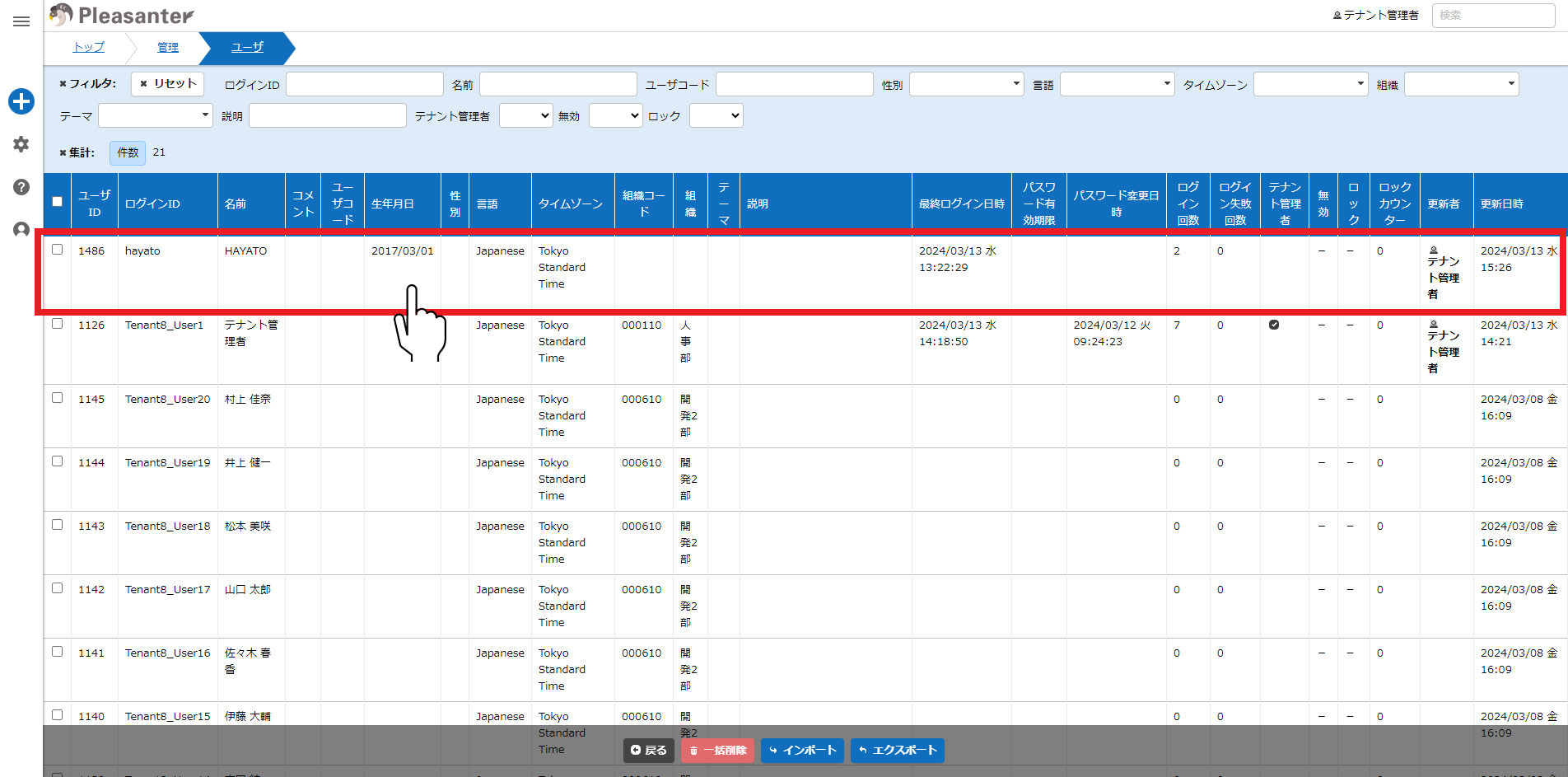The height and width of the screenshot is (777, 1568).
Task: Open the user account icon in the sidebar
Action: click(21, 230)
